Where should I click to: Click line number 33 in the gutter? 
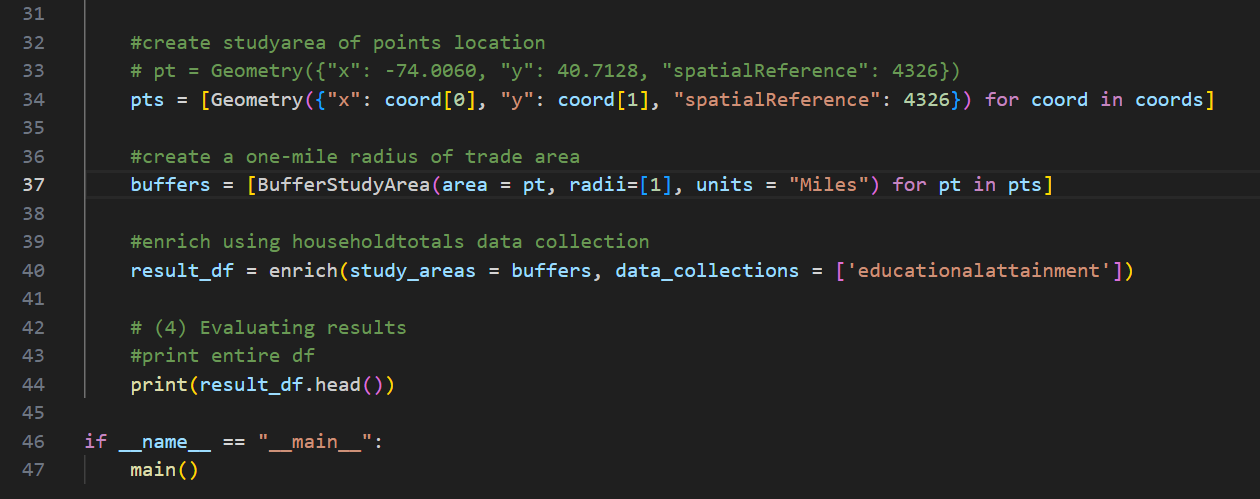[34, 71]
